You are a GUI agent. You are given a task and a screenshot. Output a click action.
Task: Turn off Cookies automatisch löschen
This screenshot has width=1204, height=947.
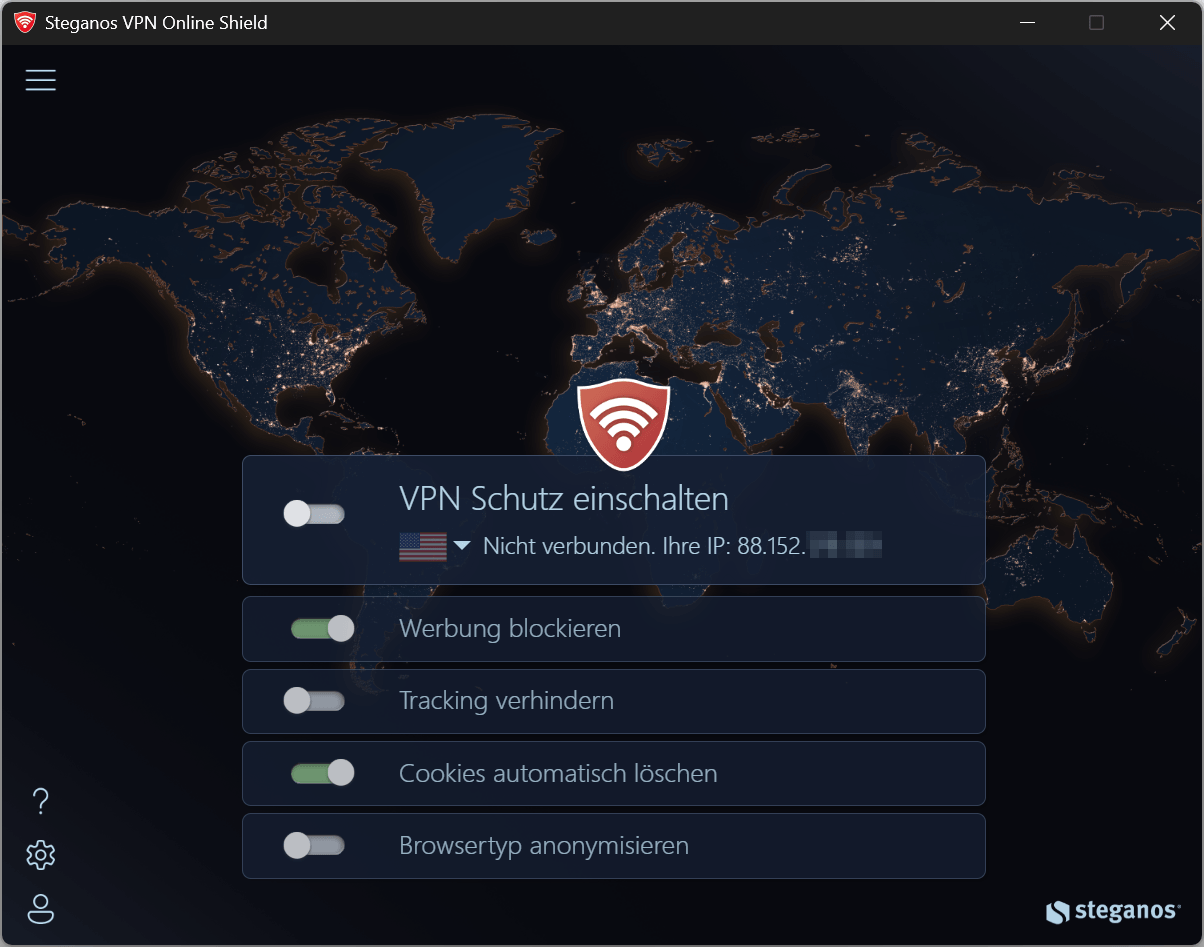[x=322, y=773]
